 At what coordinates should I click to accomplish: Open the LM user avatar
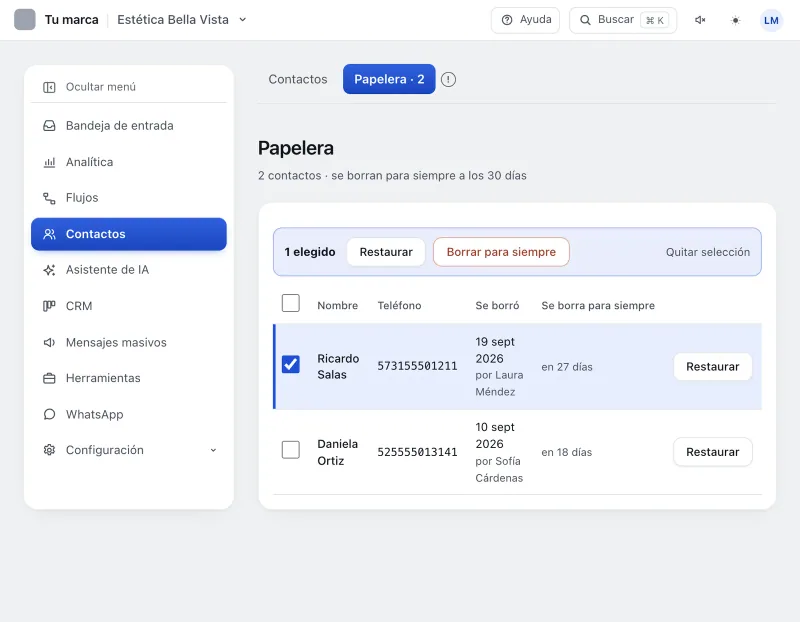(771, 20)
